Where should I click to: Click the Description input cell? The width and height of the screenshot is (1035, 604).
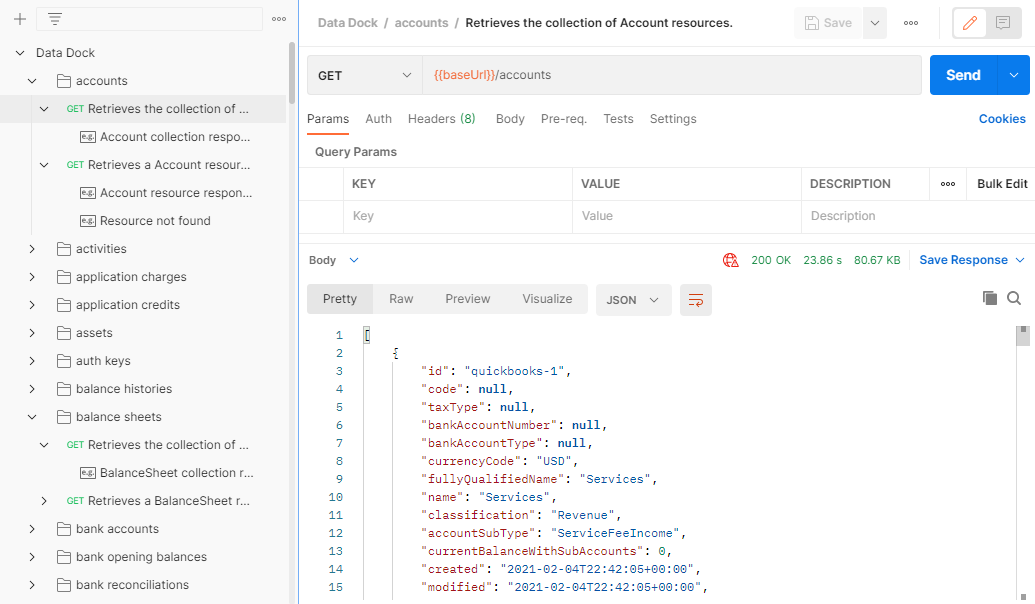pos(918,217)
